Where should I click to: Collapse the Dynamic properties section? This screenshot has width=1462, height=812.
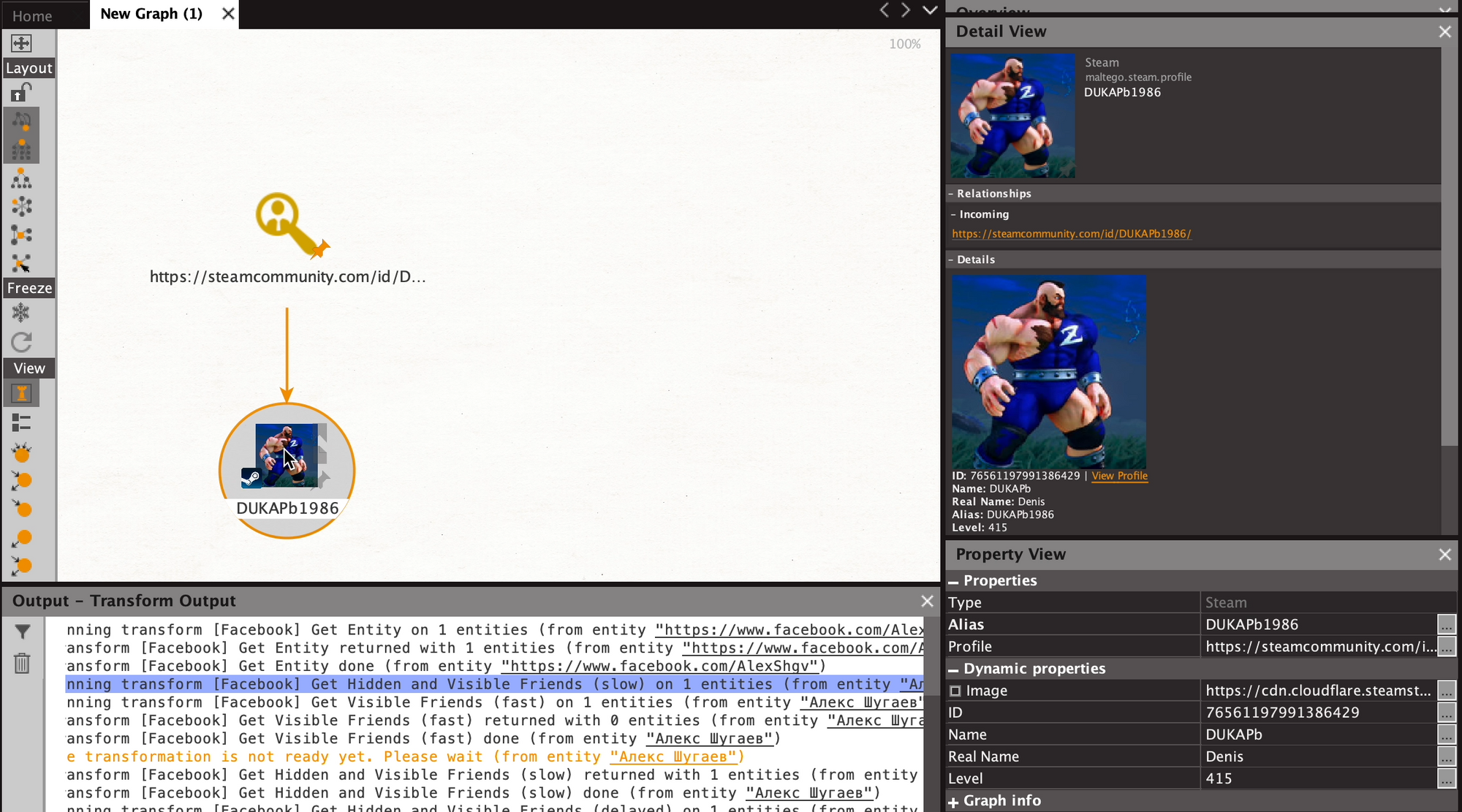(x=953, y=669)
